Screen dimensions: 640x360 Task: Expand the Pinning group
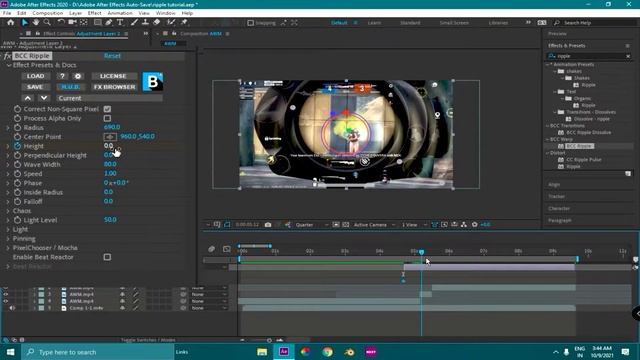tap(8, 239)
